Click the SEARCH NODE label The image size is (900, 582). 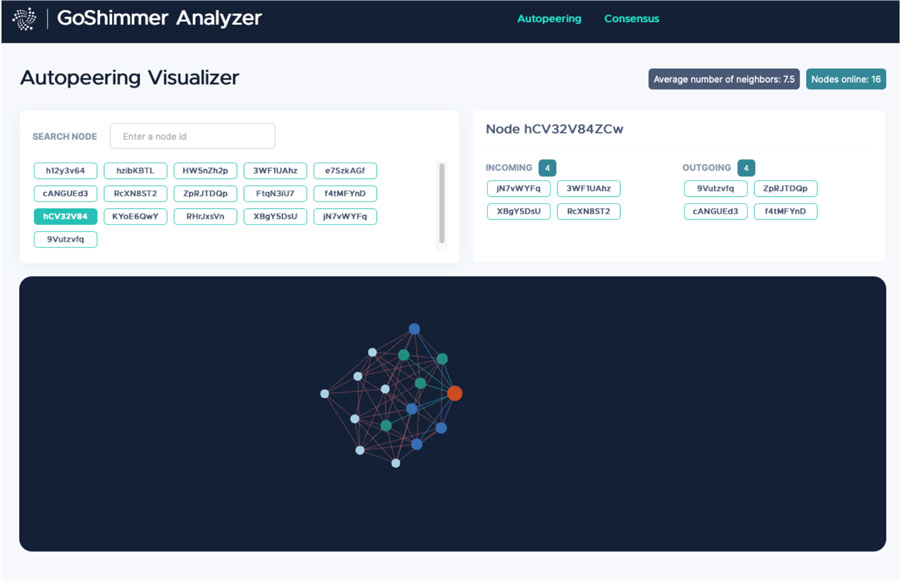click(65, 137)
